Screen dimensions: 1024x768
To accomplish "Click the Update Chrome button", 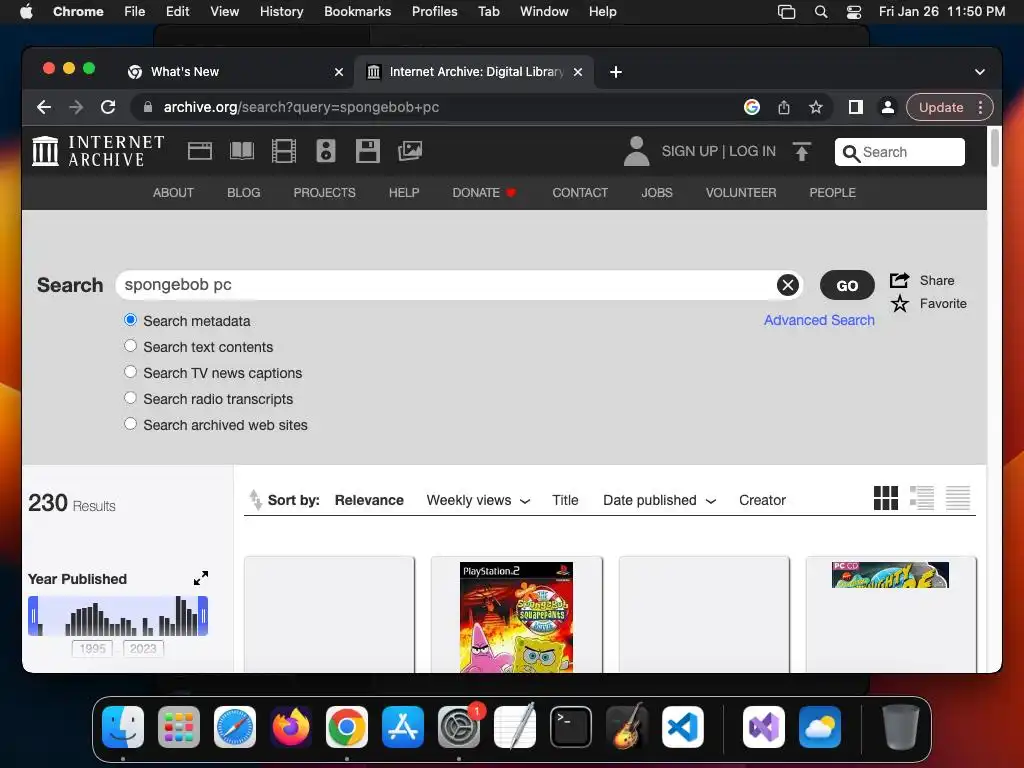I will 940,107.
